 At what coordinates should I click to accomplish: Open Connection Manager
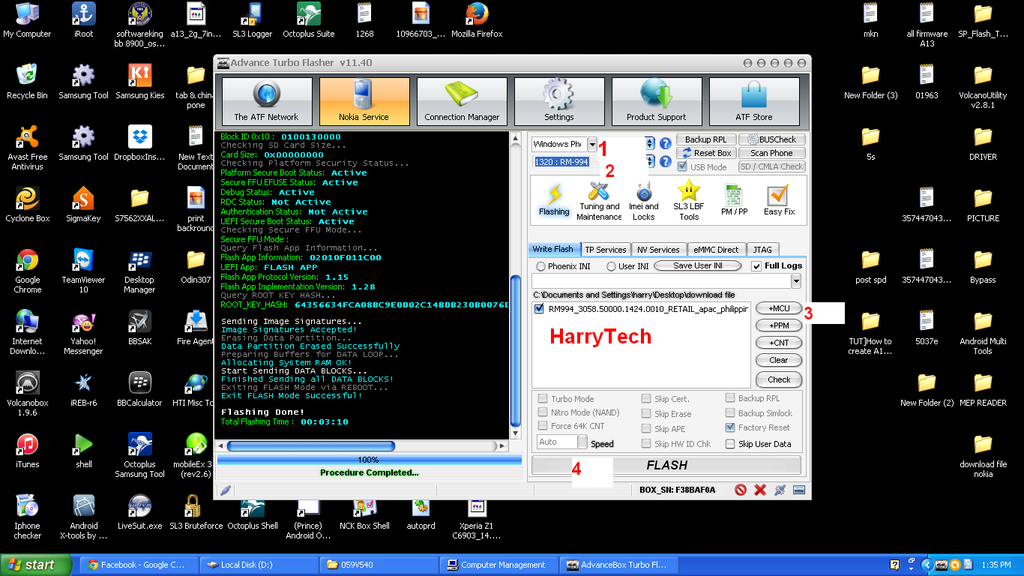(x=462, y=101)
